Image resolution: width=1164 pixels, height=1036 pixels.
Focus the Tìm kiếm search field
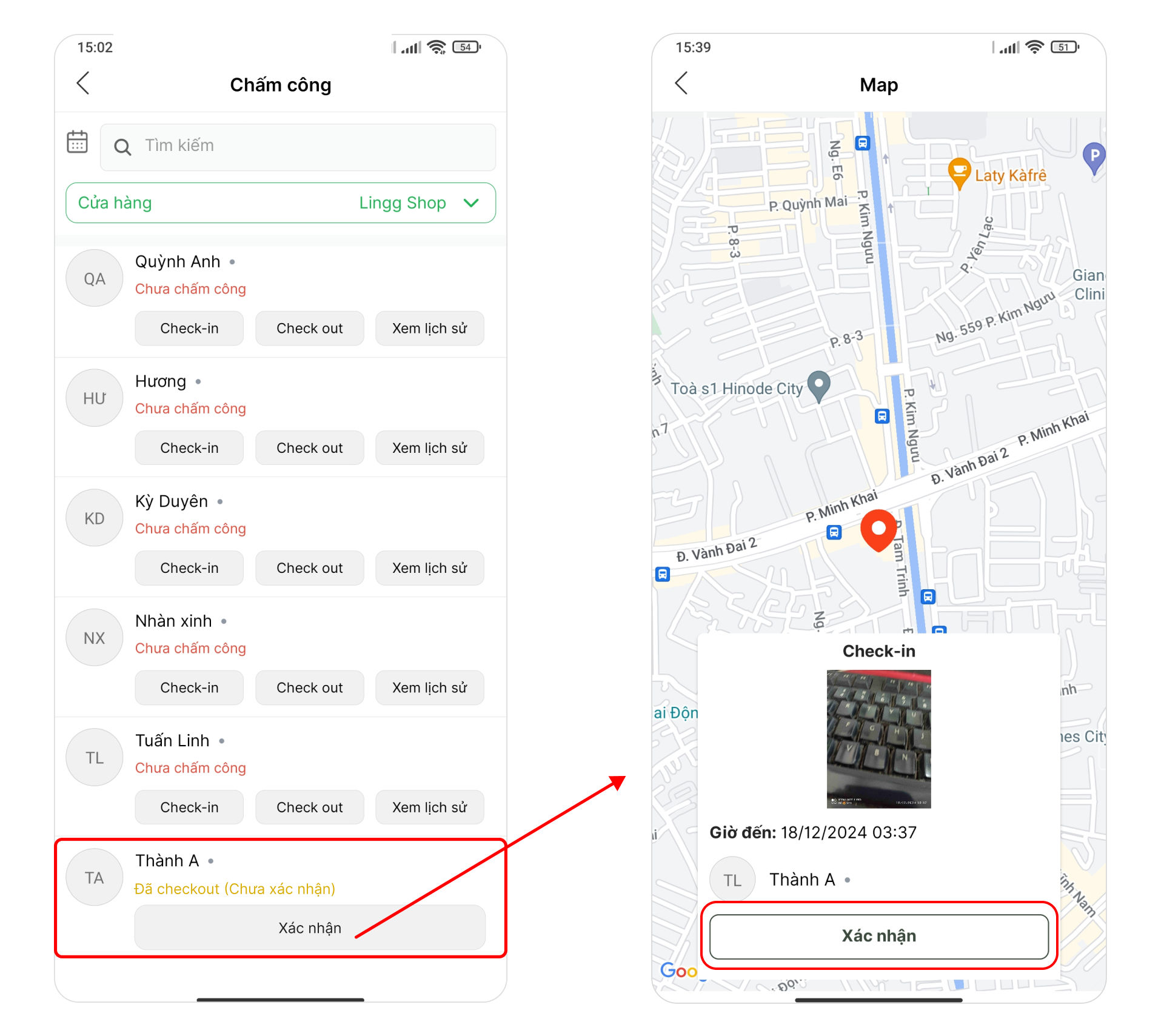tap(298, 147)
